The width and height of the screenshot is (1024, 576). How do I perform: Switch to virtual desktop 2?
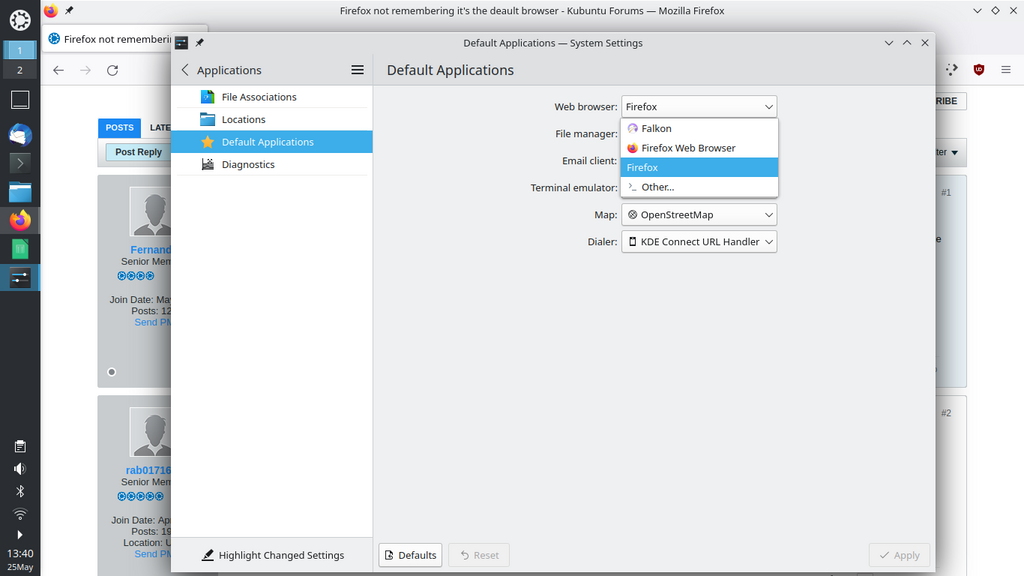tap(20, 70)
